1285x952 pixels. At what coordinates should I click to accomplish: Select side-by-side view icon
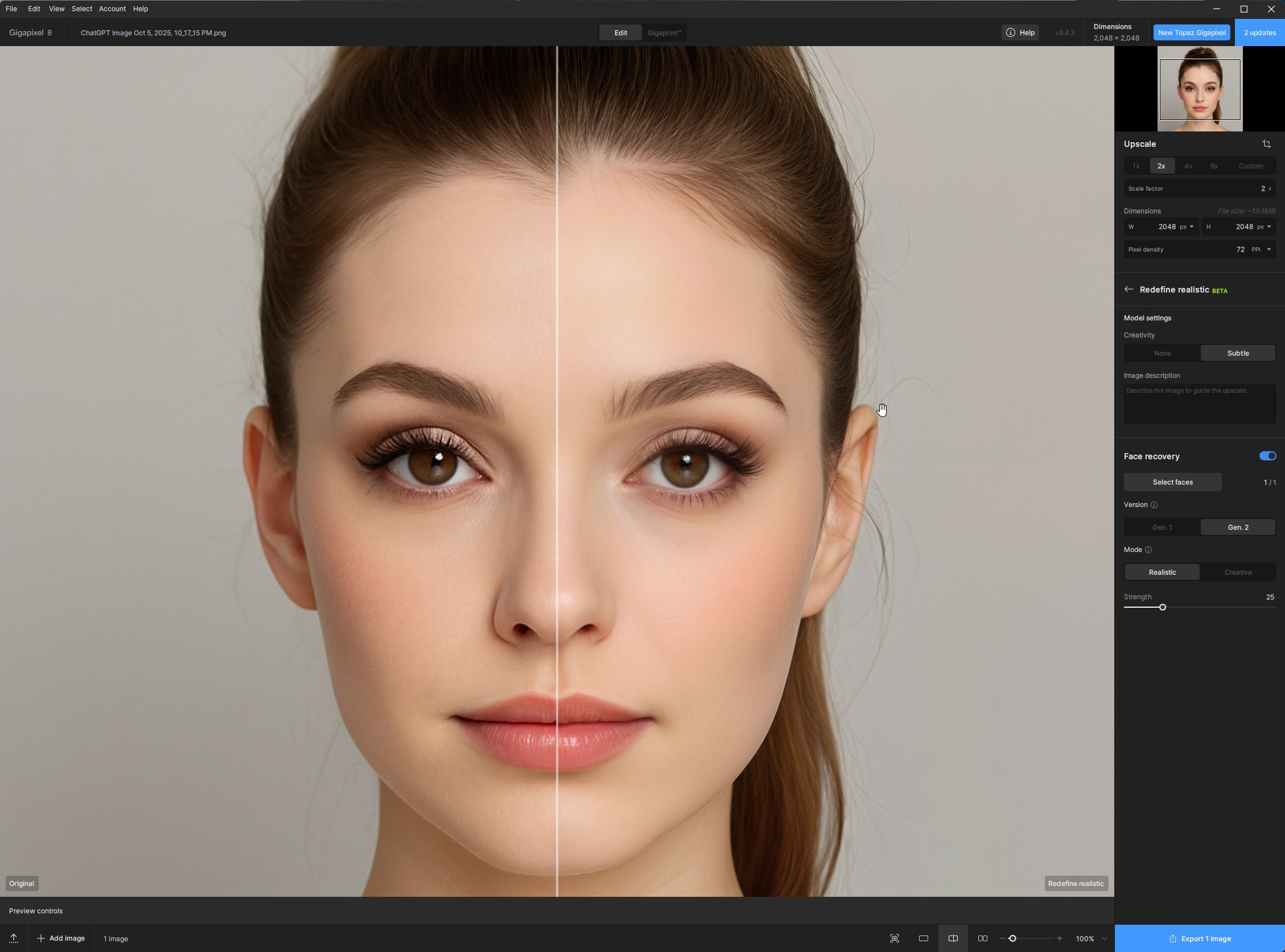click(982, 938)
